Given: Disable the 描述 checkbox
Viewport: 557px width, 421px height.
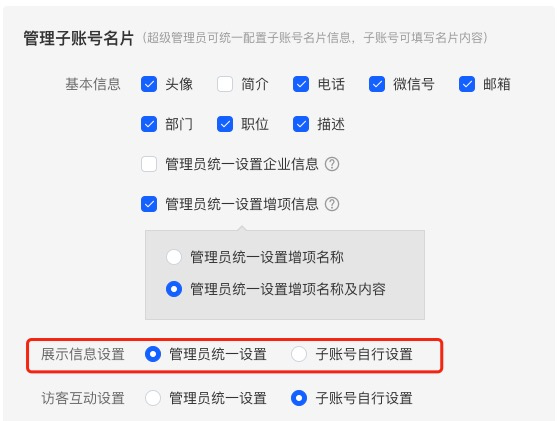Looking at the screenshot, I should [301, 124].
